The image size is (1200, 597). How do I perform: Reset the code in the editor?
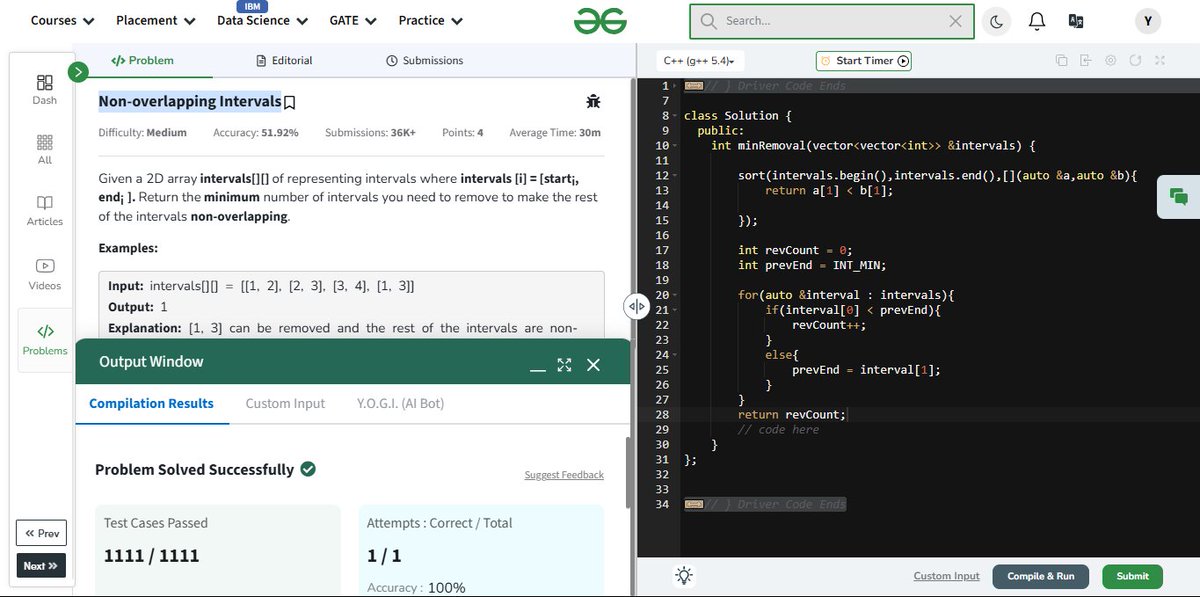point(1135,60)
